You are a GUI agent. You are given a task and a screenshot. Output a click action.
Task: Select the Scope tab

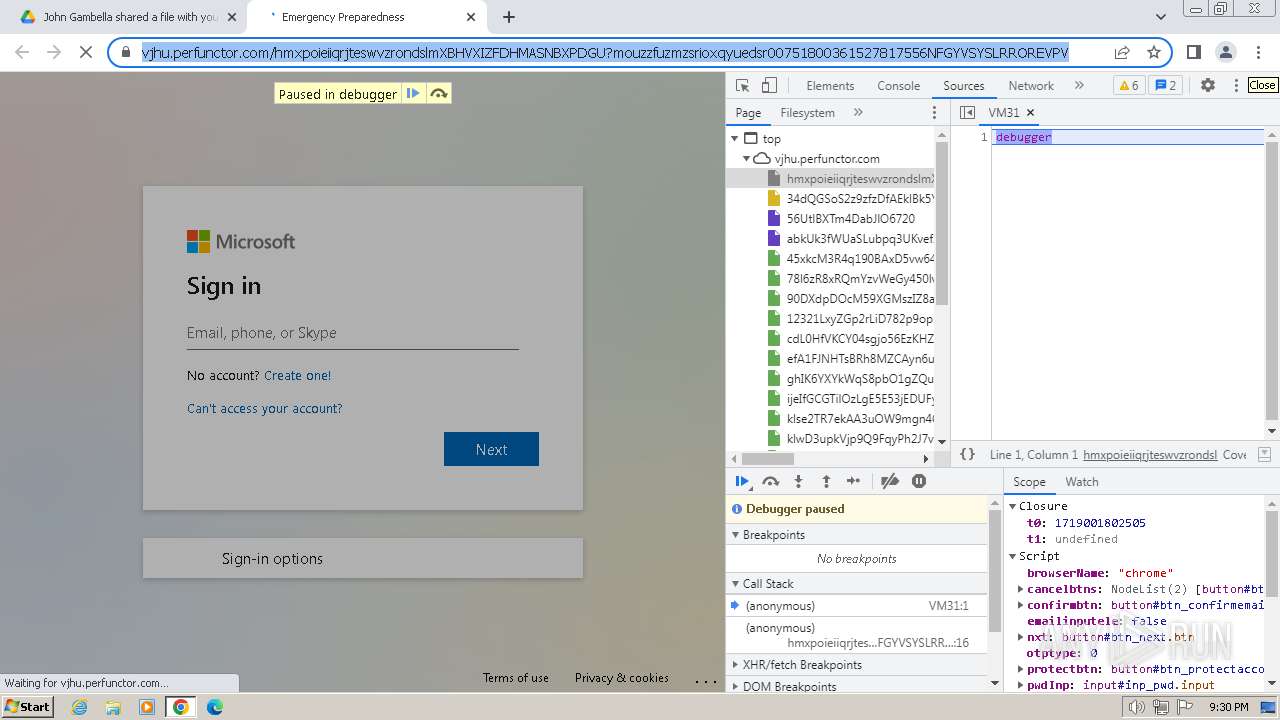point(1029,482)
